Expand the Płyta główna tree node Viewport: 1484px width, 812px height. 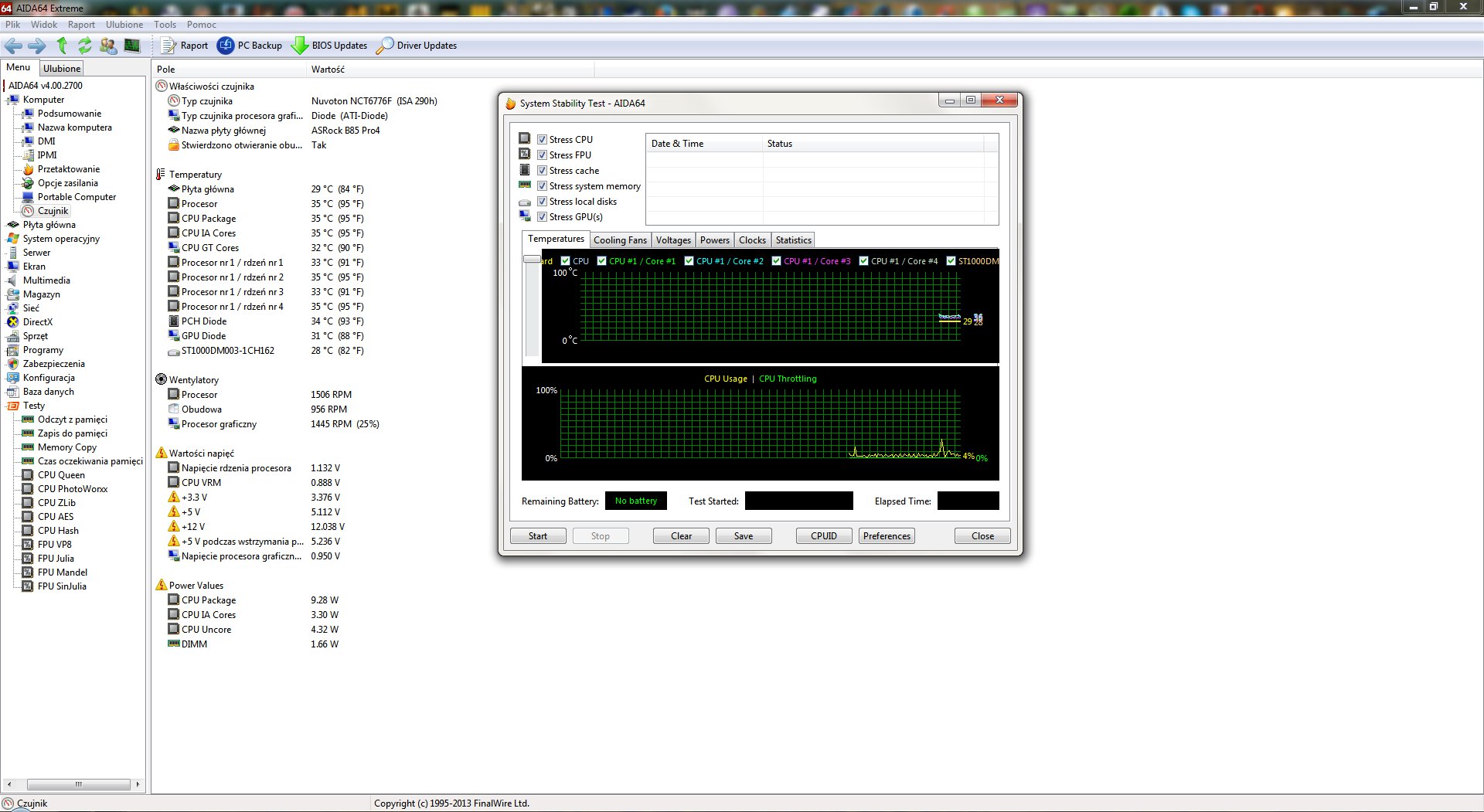pyautogui.click(x=49, y=225)
